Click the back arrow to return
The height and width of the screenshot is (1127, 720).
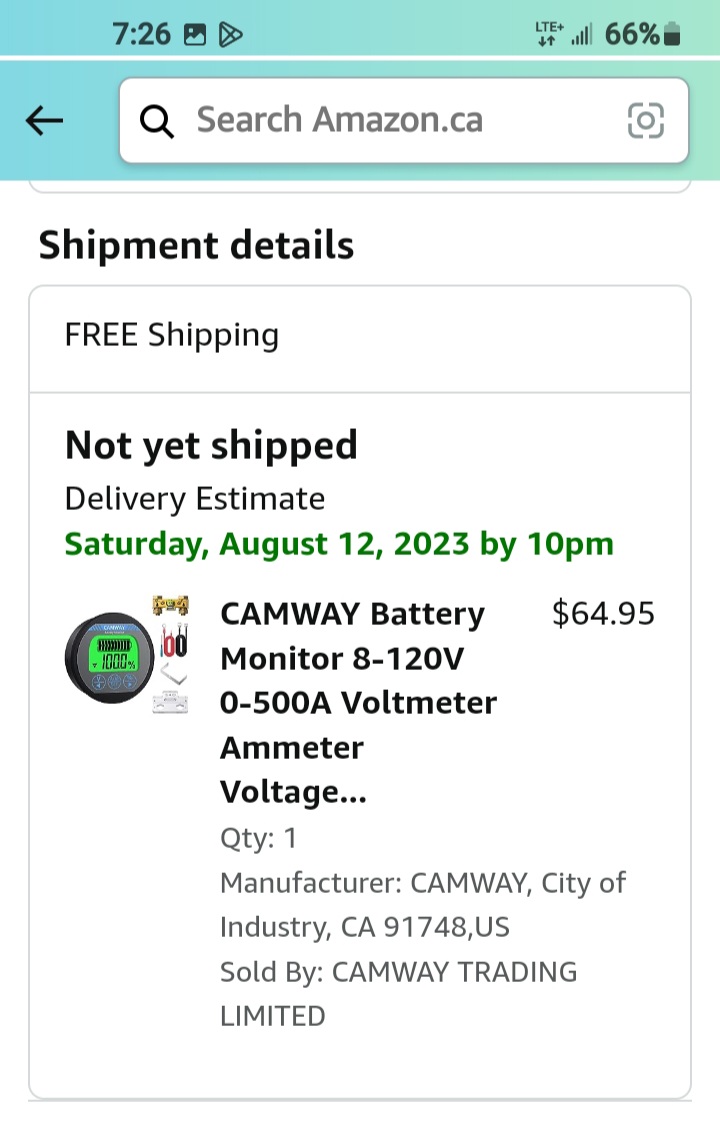pyautogui.click(x=44, y=120)
